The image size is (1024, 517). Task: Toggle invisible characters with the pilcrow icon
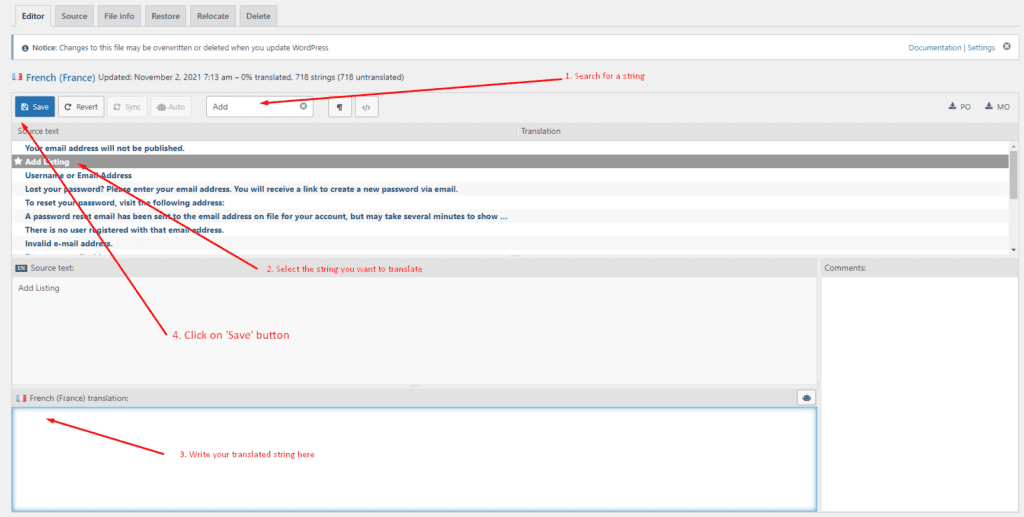(339, 107)
